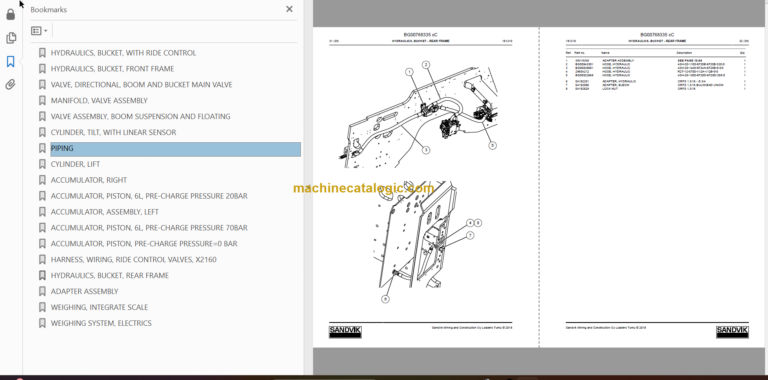Open the page thumbnails panel icon

point(10,38)
